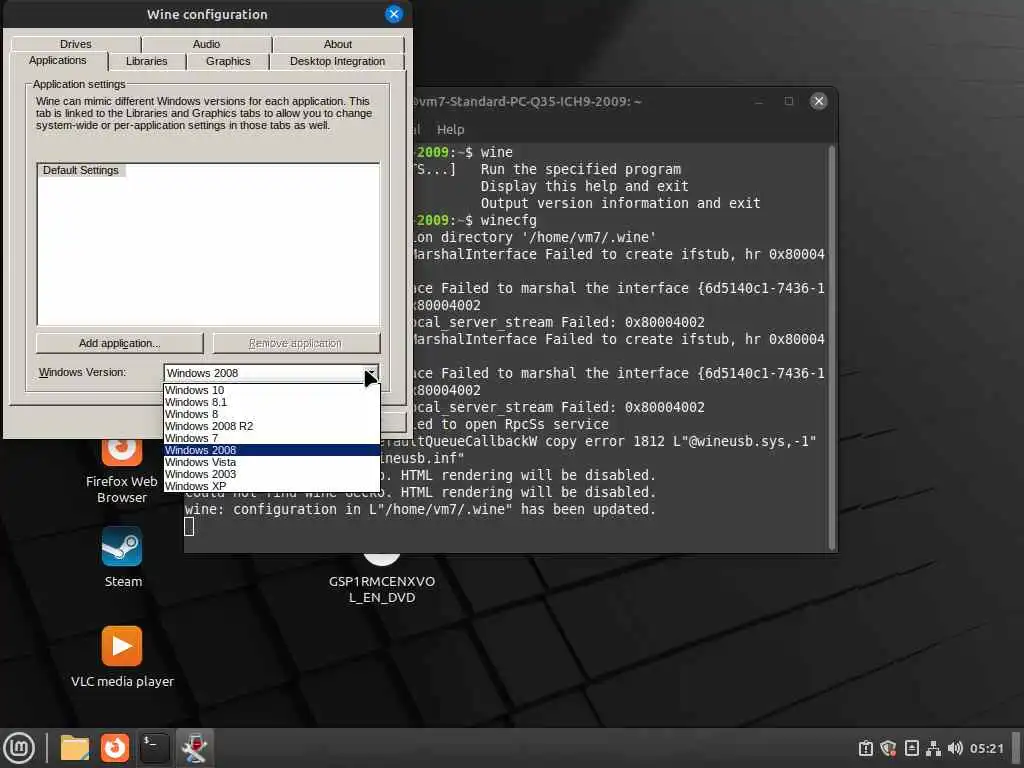
Task: Choose Windows XP from the version list
Action: 272,486
